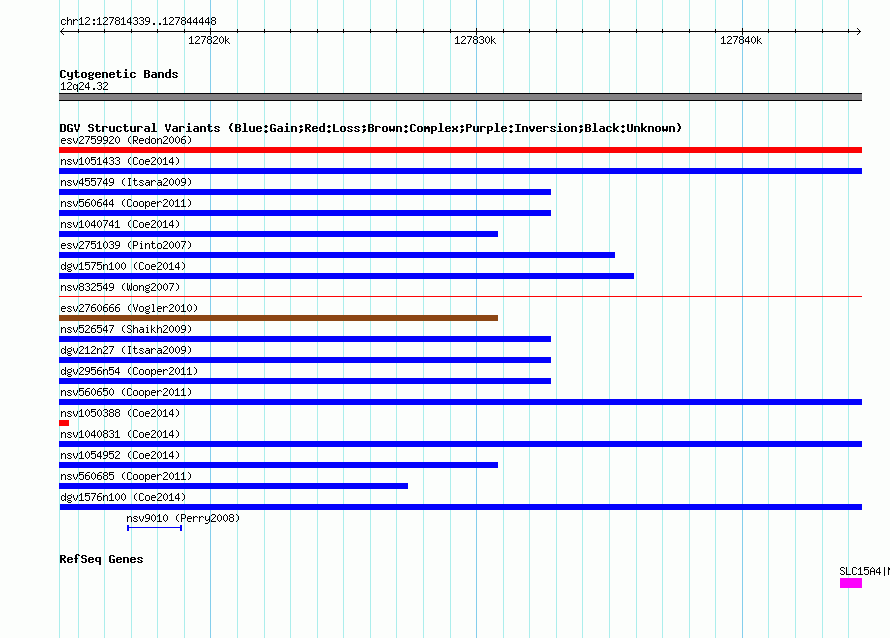Click the right arrowhead of the ruler
This screenshot has width=890, height=638.
[x=859, y=31]
